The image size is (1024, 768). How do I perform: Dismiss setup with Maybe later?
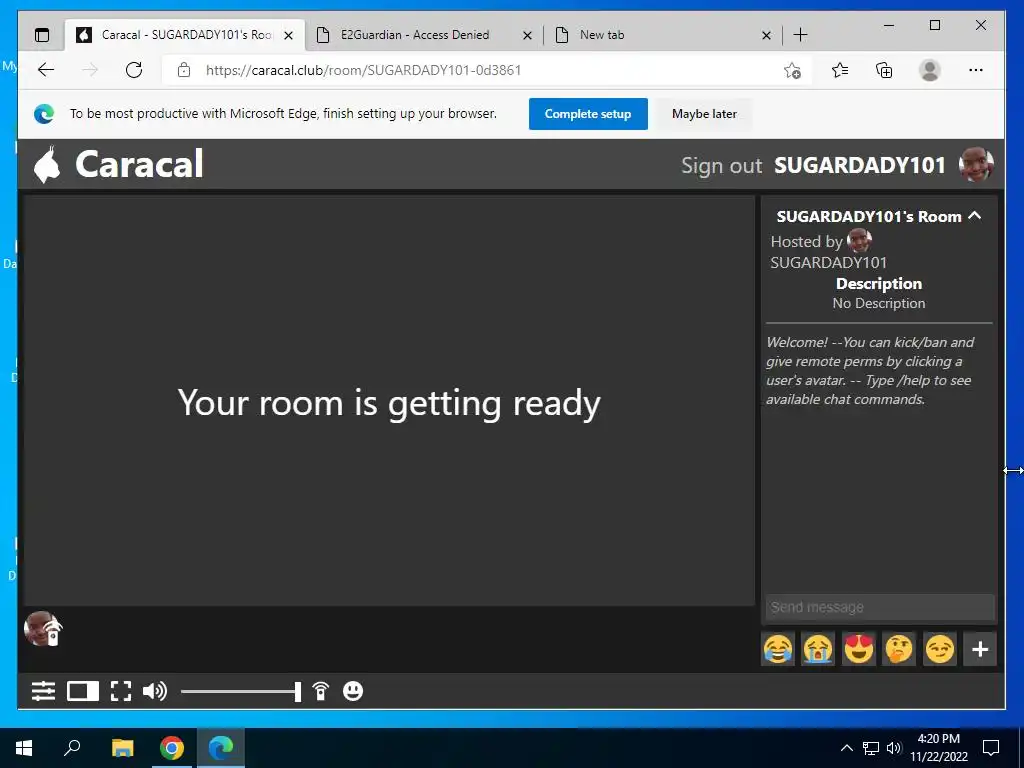(x=704, y=114)
